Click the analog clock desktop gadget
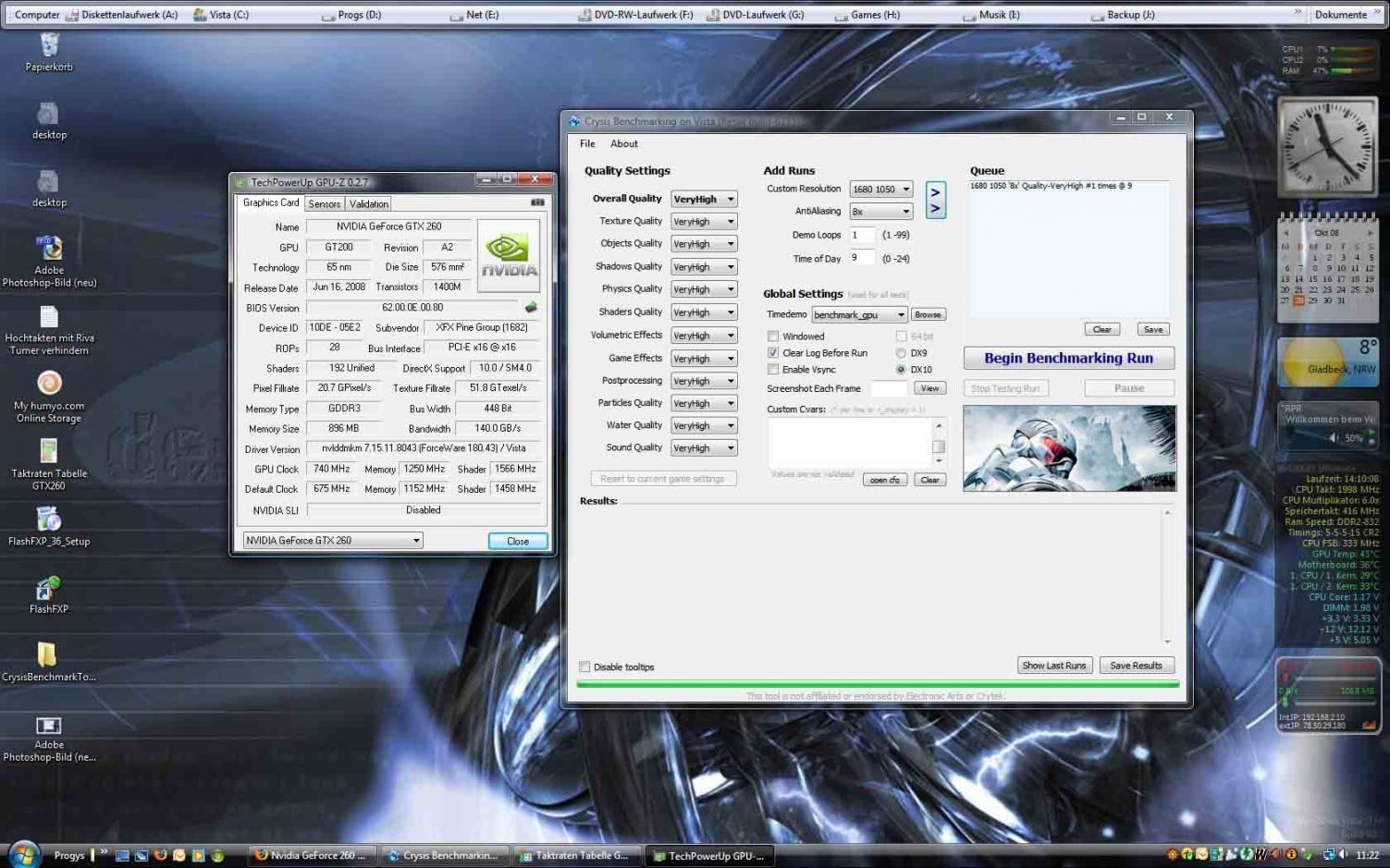This screenshot has height=868, width=1390. (x=1328, y=146)
